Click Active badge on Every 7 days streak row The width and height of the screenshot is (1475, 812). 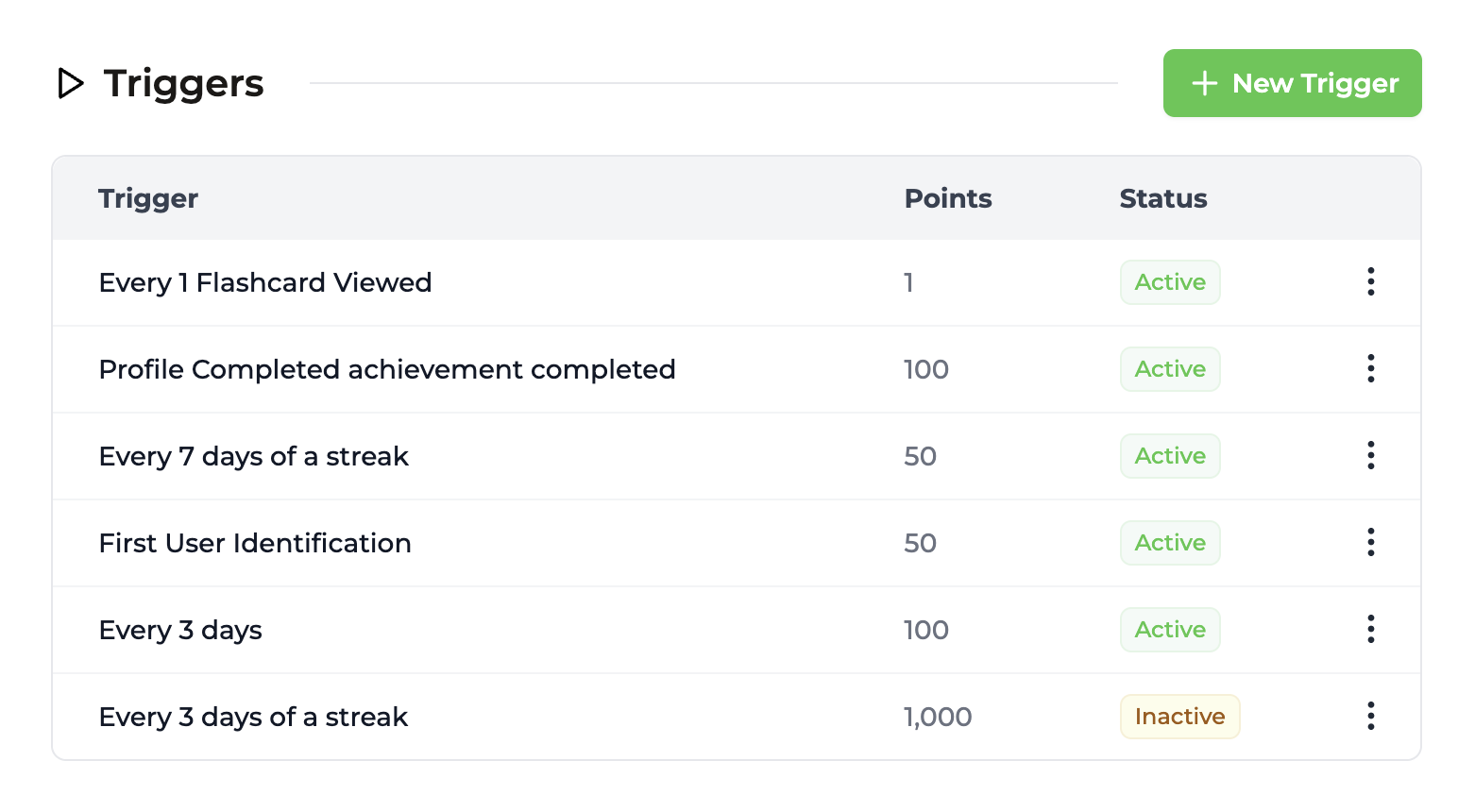[1170, 456]
